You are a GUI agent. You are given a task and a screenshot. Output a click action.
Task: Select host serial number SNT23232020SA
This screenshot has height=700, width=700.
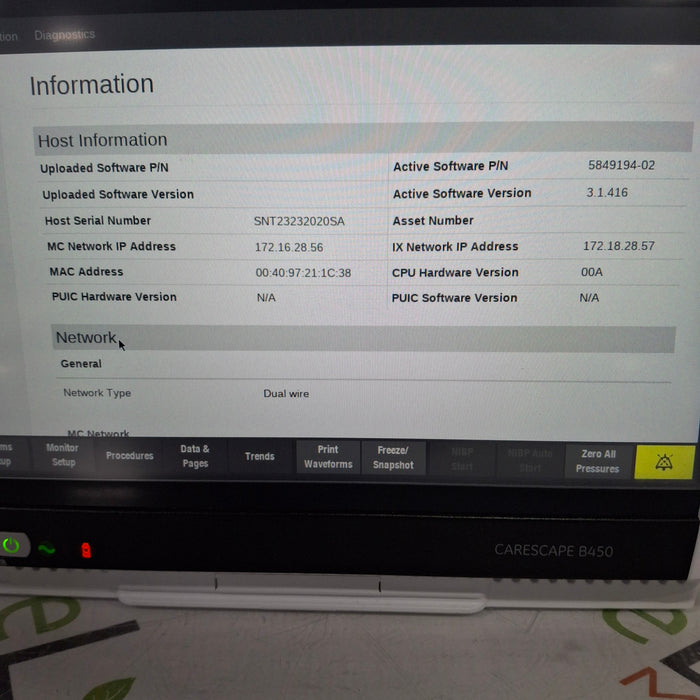pyautogui.click(x=299, y=221)
